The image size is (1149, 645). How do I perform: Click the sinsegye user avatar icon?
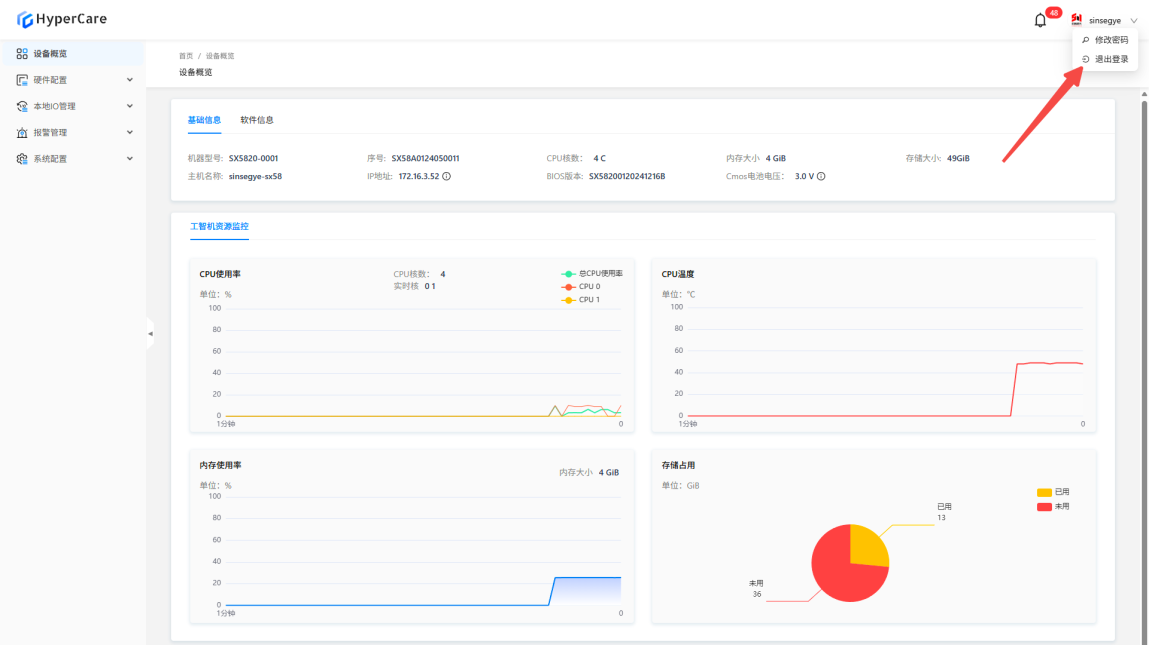pos(1077,20)
